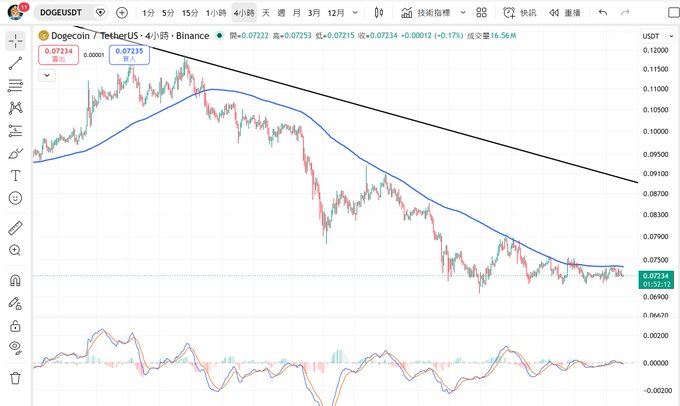Open the indicator templates grid icon

click(x=481, y=13)
